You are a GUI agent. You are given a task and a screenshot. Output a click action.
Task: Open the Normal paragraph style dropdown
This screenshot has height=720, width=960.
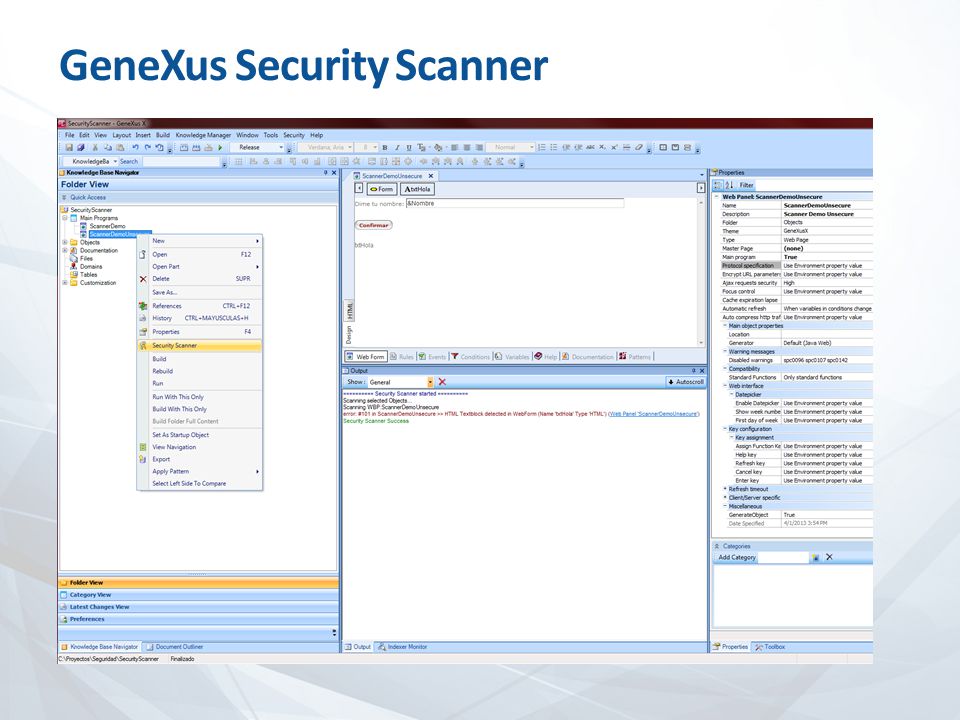tap(531, 148)
